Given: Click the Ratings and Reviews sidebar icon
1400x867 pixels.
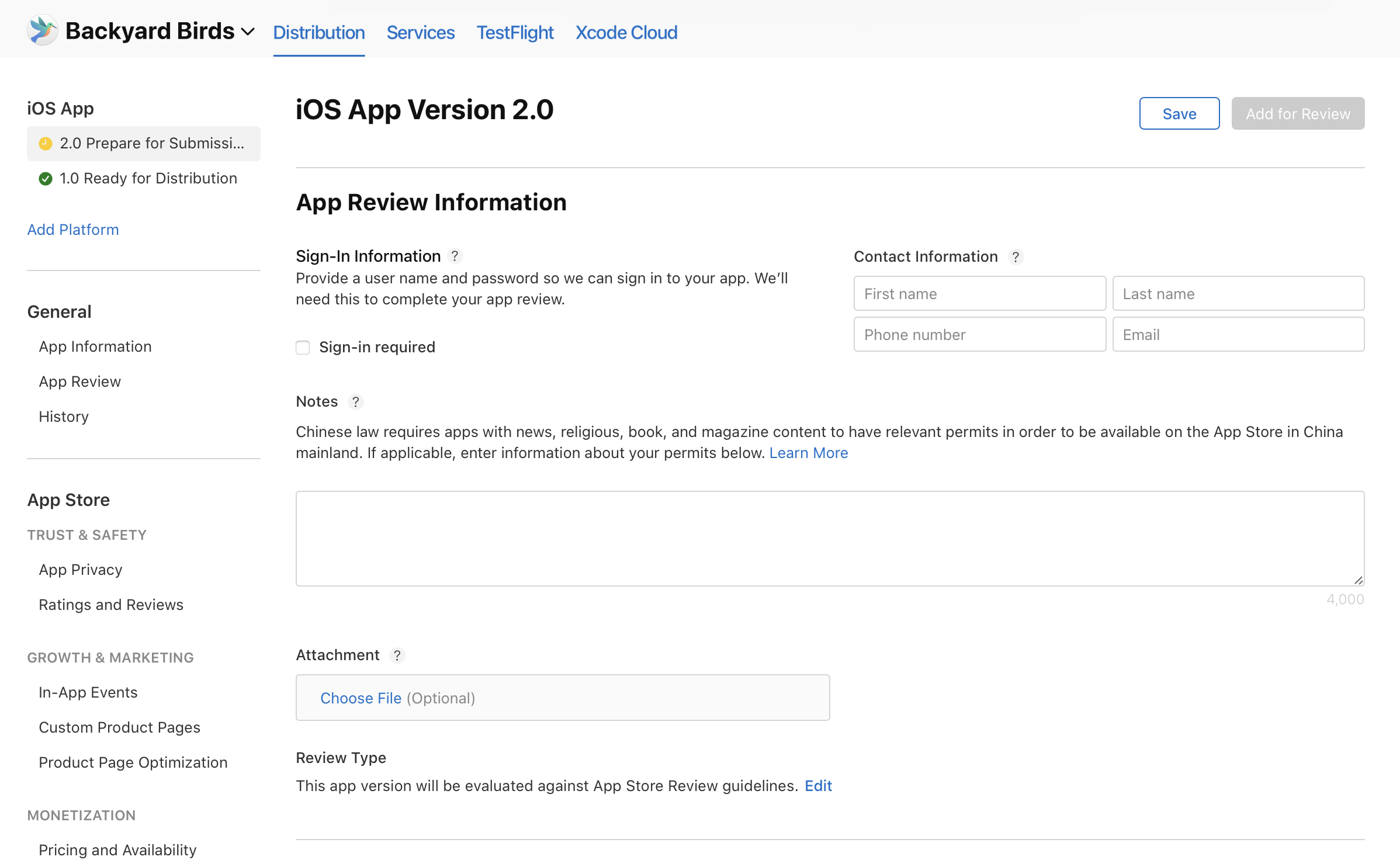Looking at the screenshot, I should (111, 604).
